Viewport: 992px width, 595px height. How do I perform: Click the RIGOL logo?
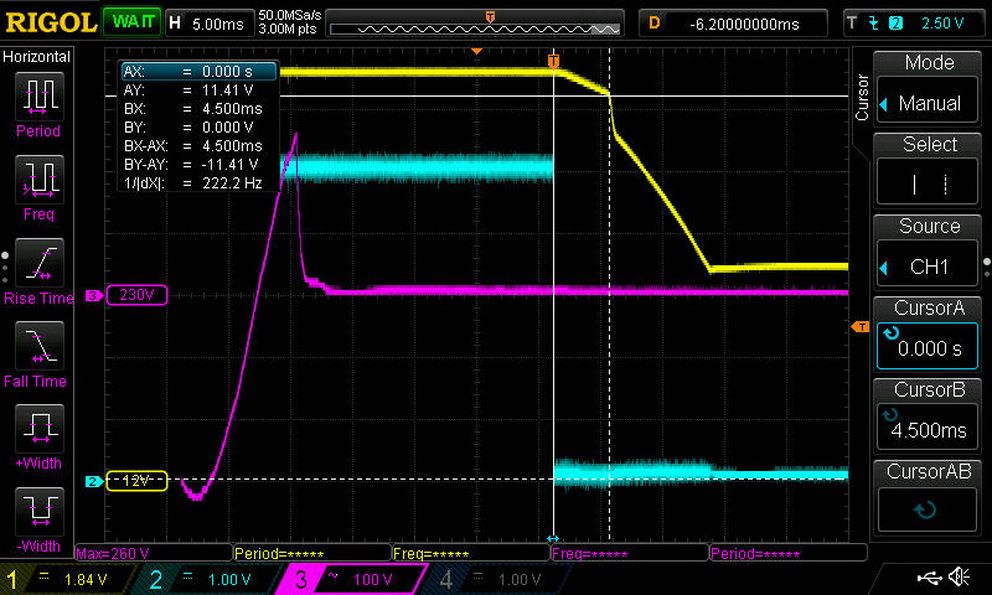50,23
